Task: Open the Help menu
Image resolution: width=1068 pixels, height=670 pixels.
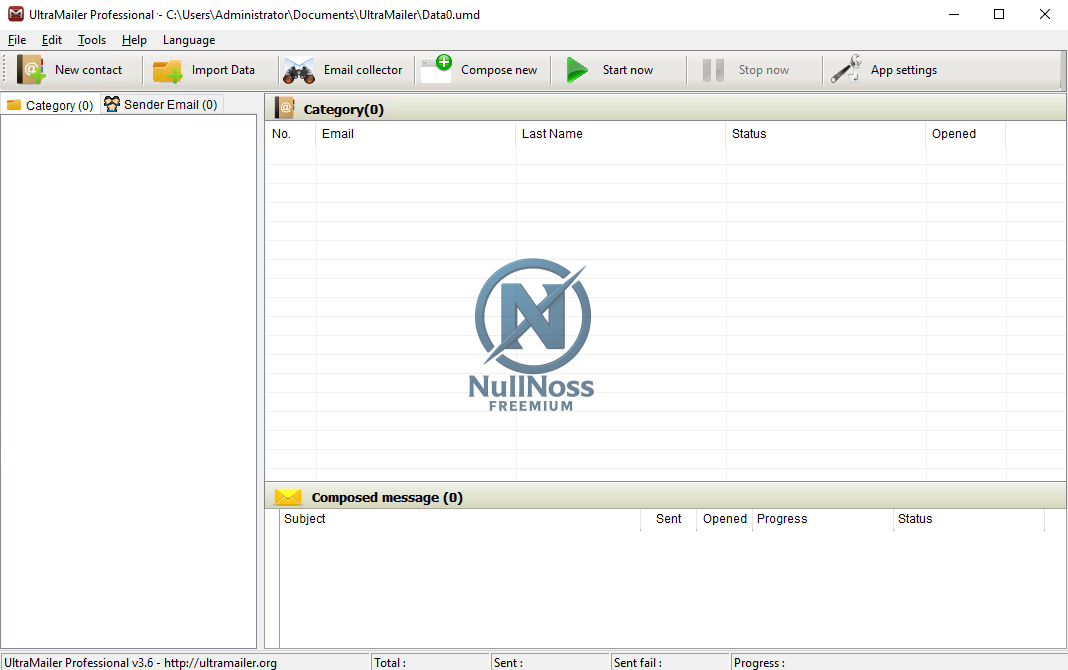Action: pyautogui.click(x=133, y=40)
